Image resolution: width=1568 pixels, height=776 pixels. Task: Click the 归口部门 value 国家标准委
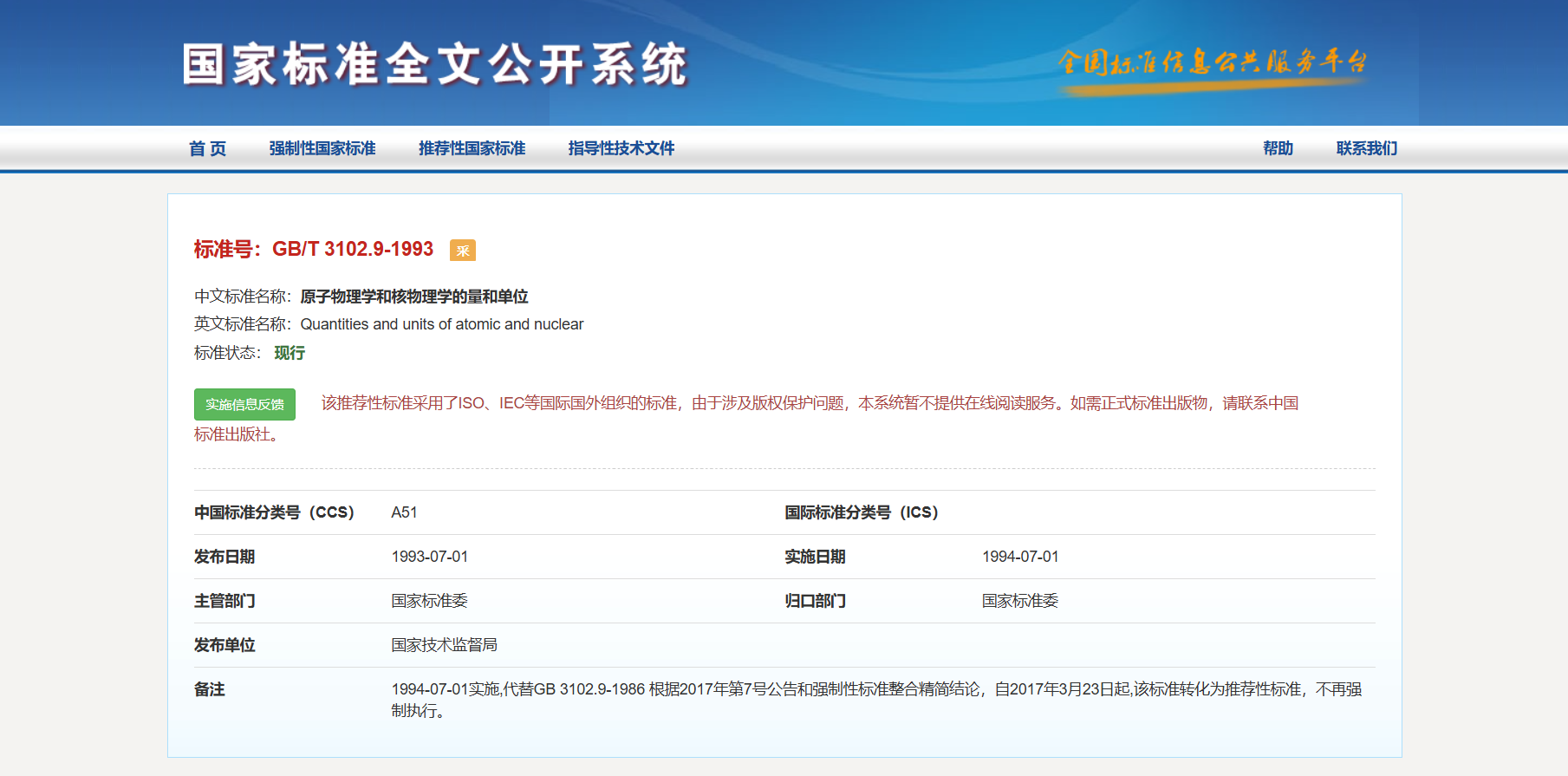(1019, 601)
